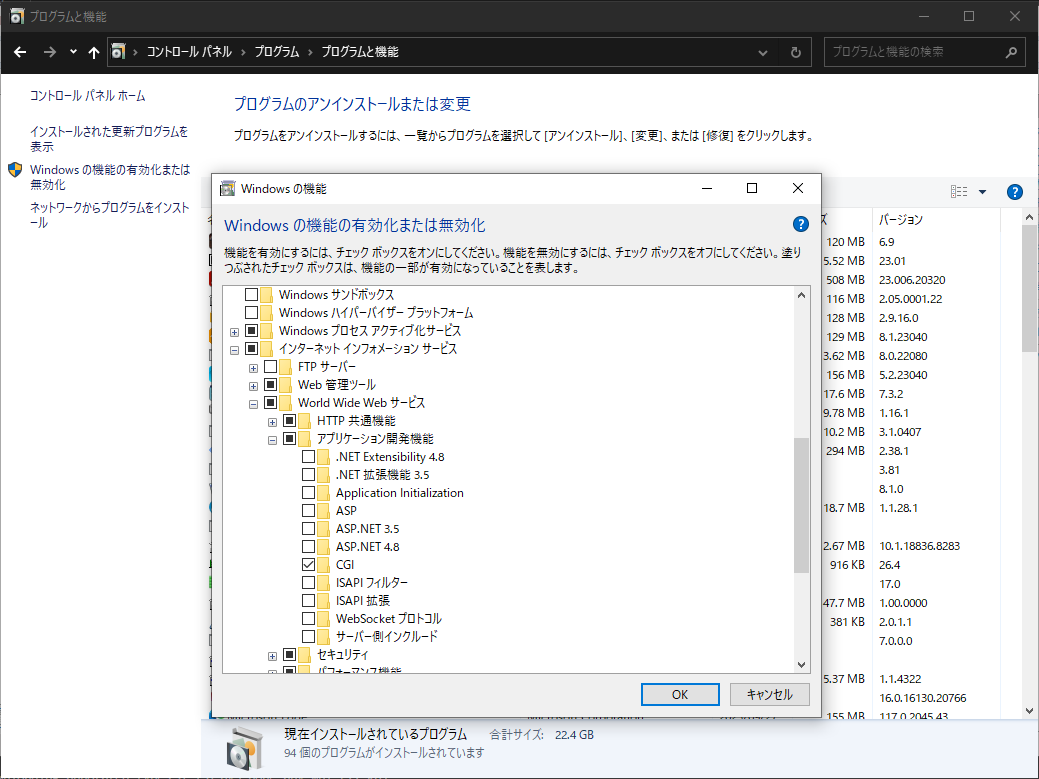Open プログラム in the breadcrumb path
1039x779 pixels.
coord(279,52)
